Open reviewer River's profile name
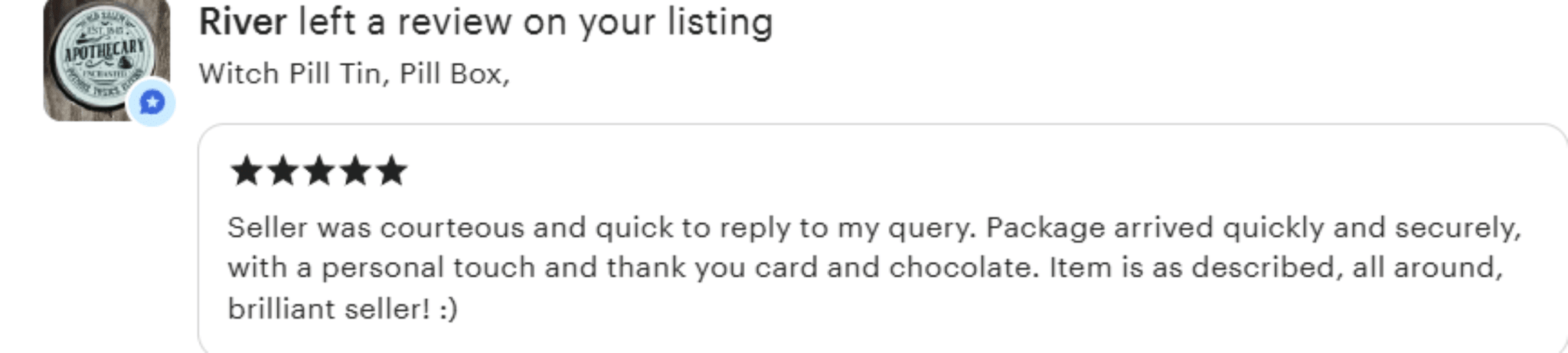 (243, 22)
